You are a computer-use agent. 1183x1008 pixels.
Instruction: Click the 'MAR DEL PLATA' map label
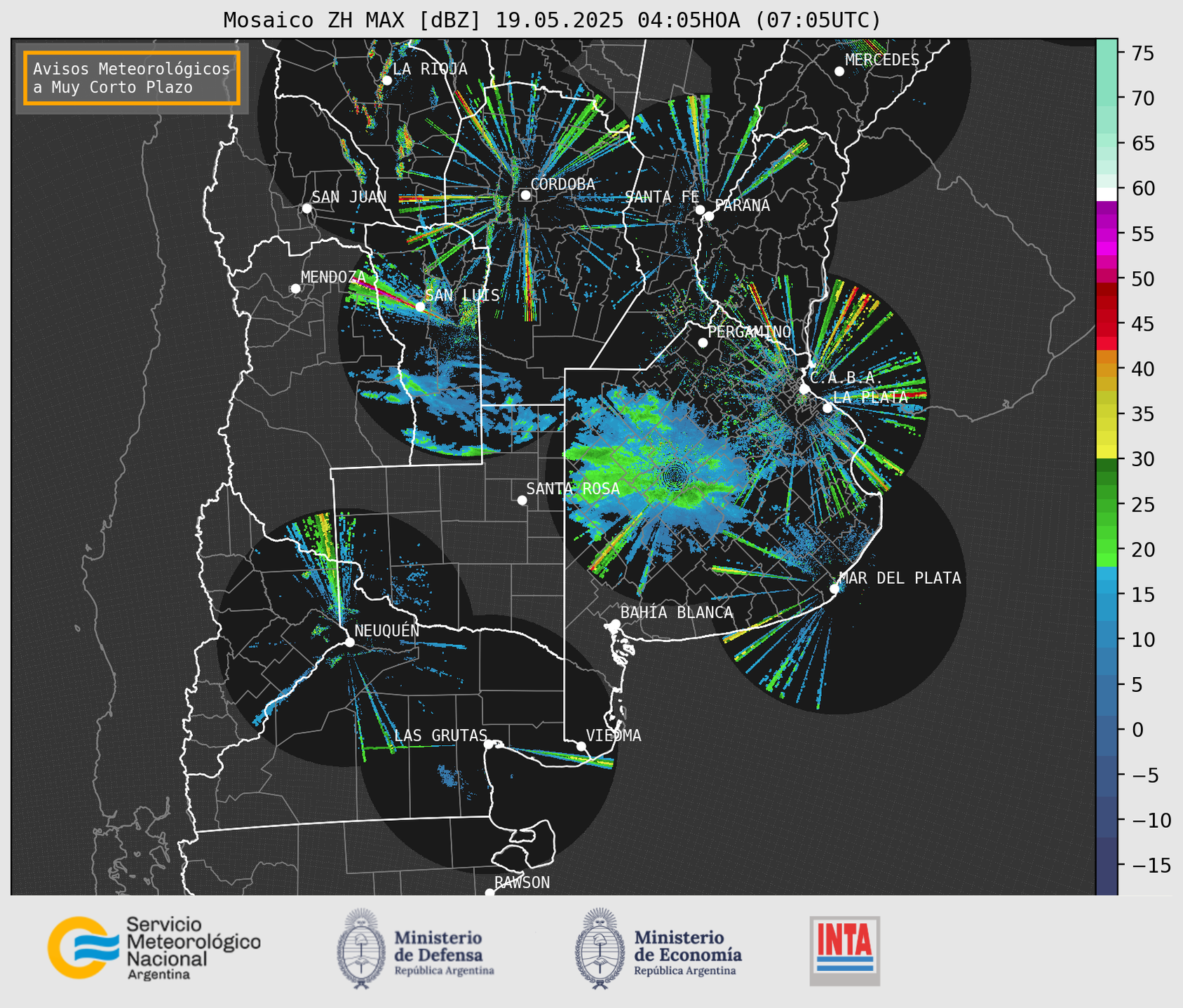pos(900,578)
